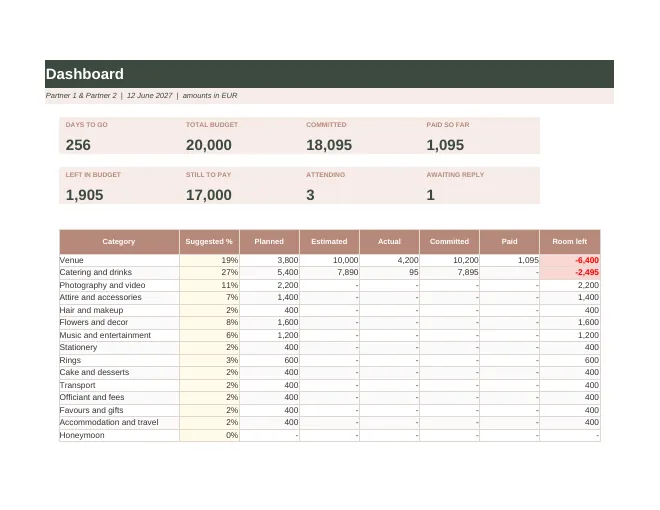Select the Paid column header
This screenshot has height=510, width=660.
[x=509, y=242]
